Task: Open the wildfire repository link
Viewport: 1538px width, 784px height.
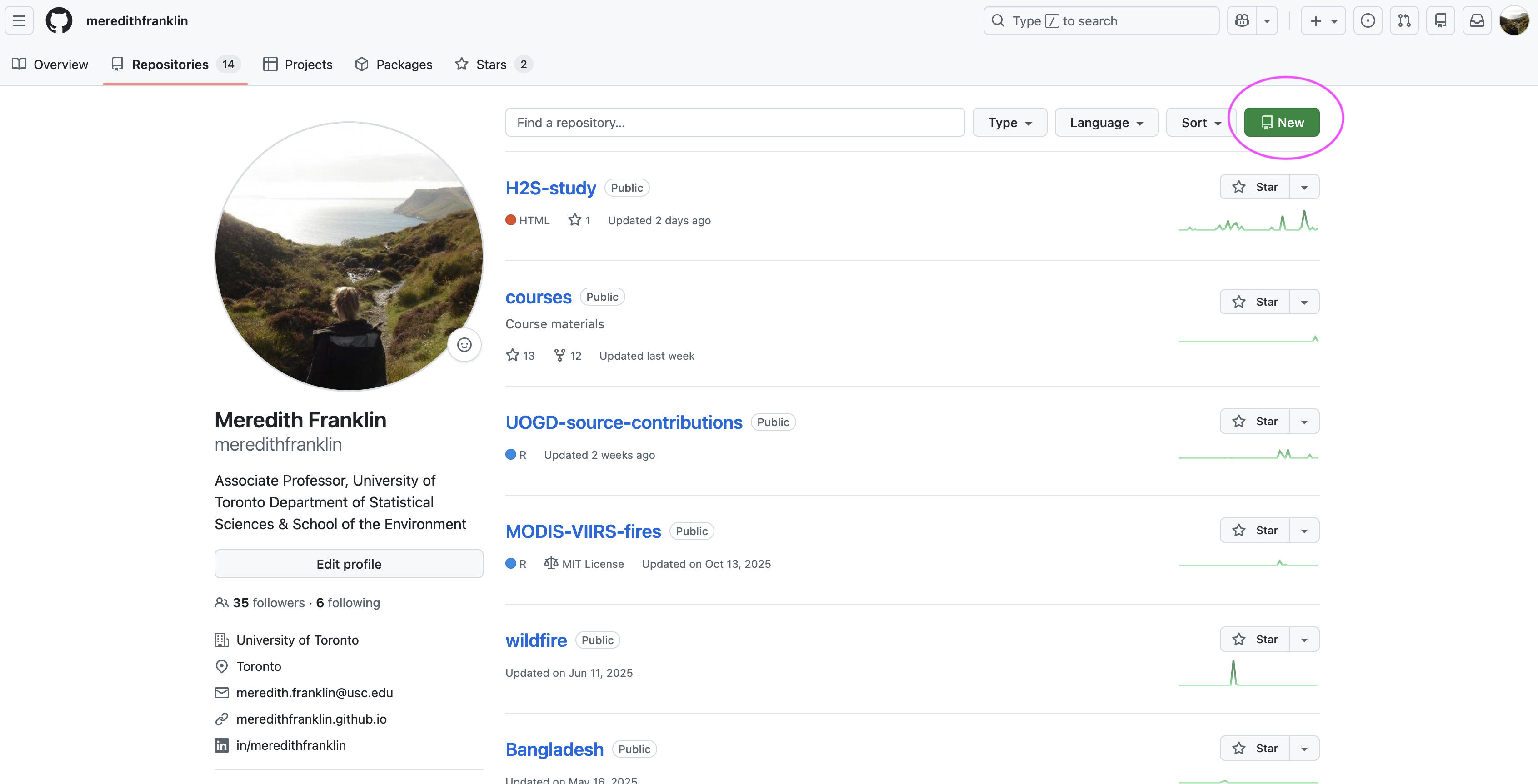Action: (535, 640)
